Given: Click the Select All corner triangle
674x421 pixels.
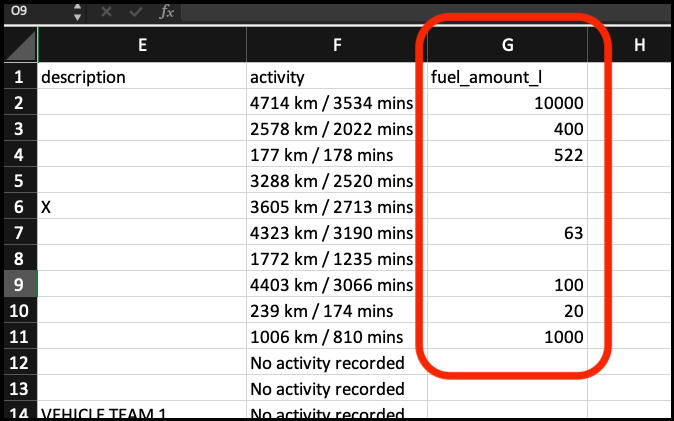Looking at the screenshot, I should click(x=20, y=44).
